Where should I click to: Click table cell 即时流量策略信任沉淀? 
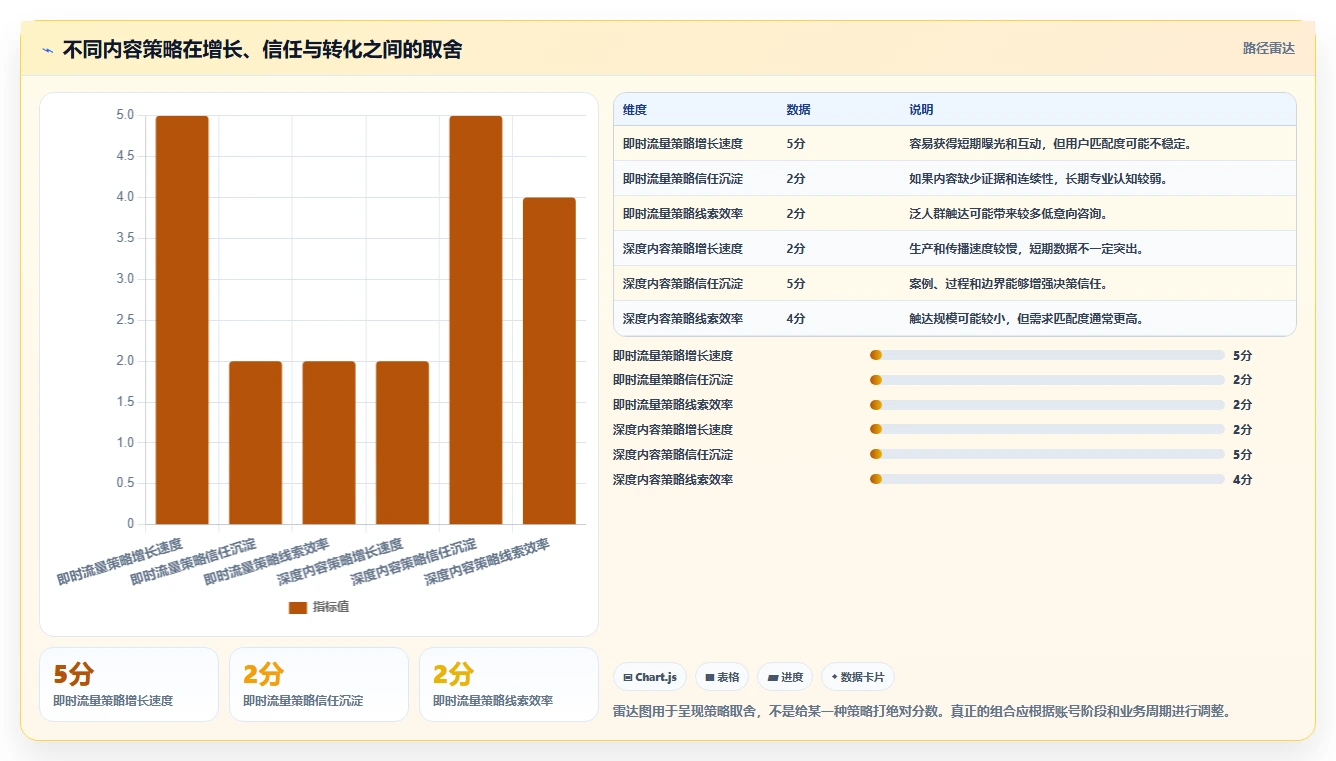point(683,179)
